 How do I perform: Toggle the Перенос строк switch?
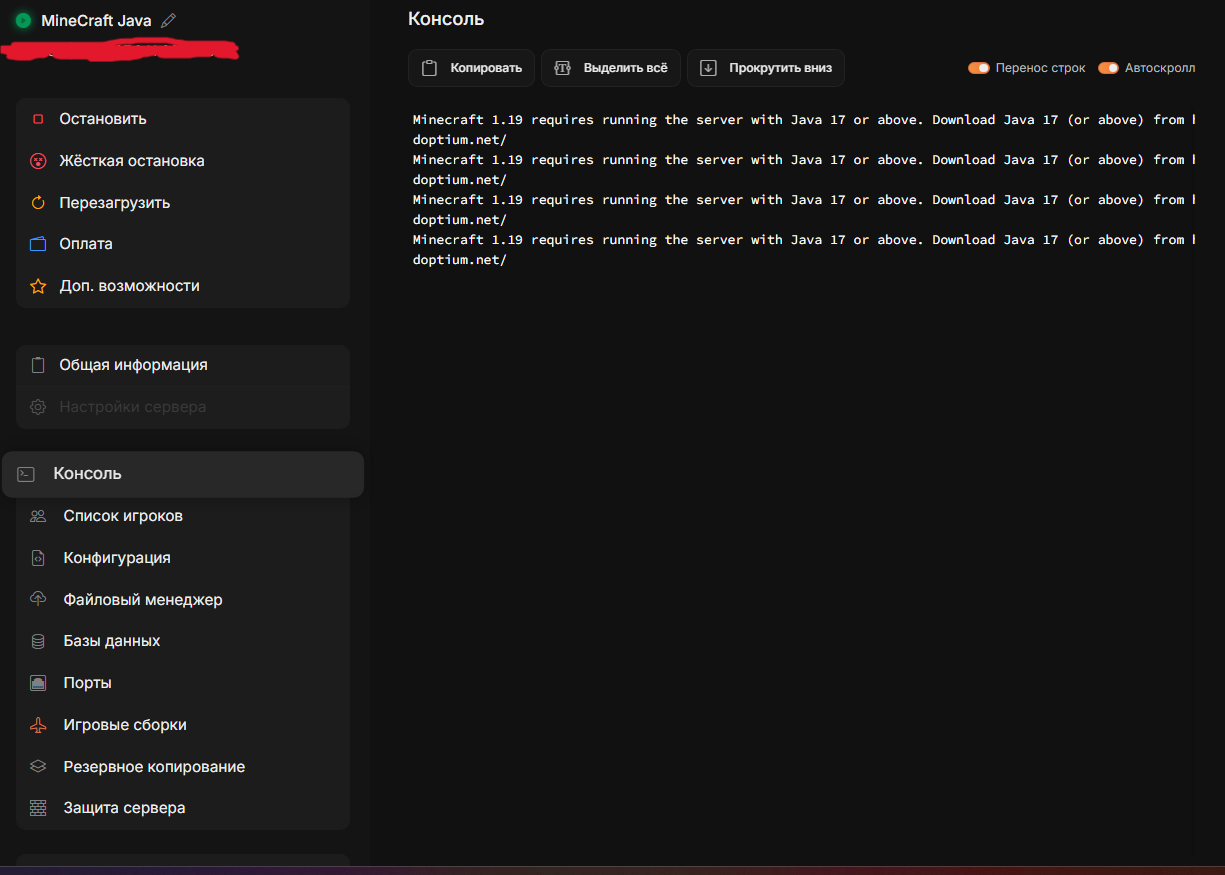978,68
